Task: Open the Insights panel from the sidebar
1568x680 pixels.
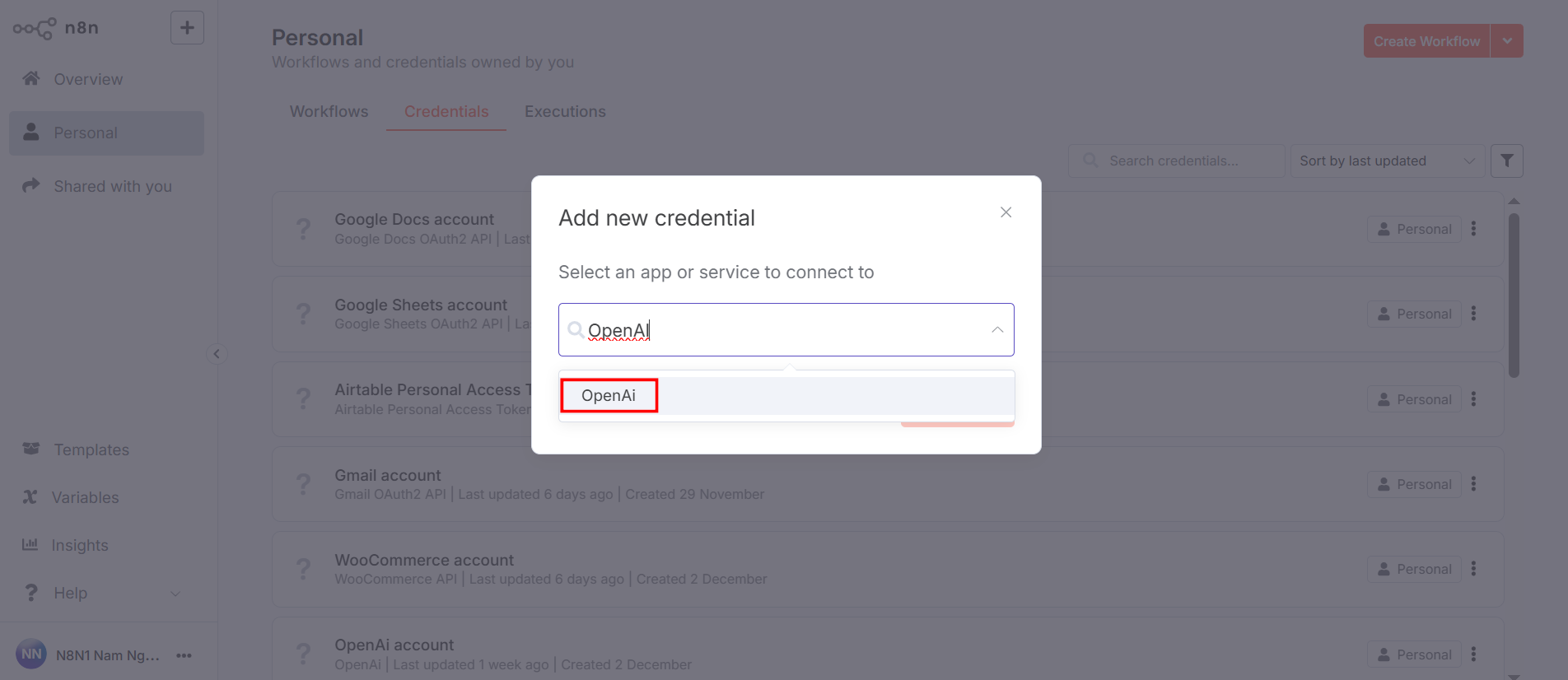Action: [80, 544]
